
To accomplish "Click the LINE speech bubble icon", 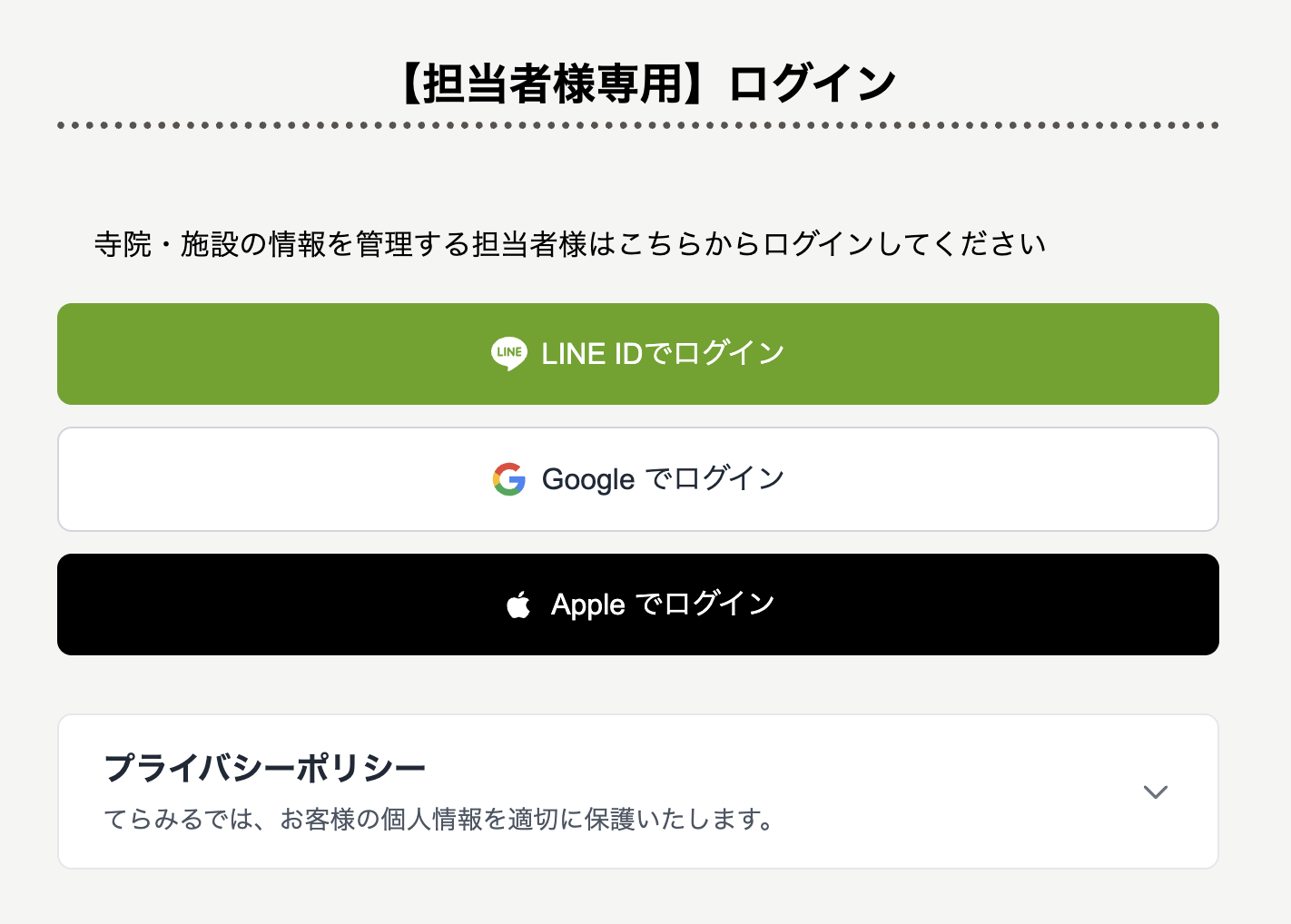I will [508, 353].
